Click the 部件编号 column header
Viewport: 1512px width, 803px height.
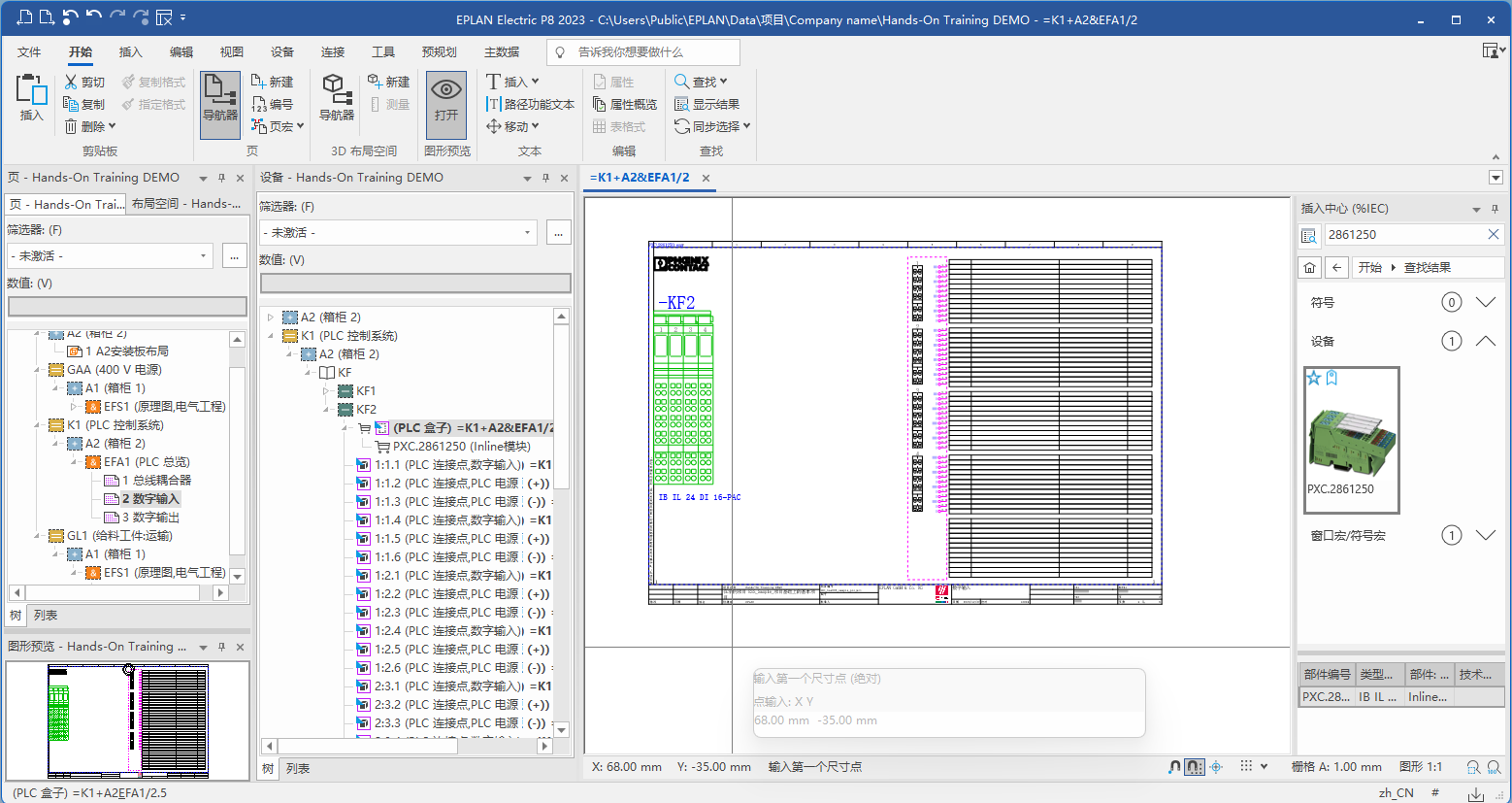pos(1327,675)
